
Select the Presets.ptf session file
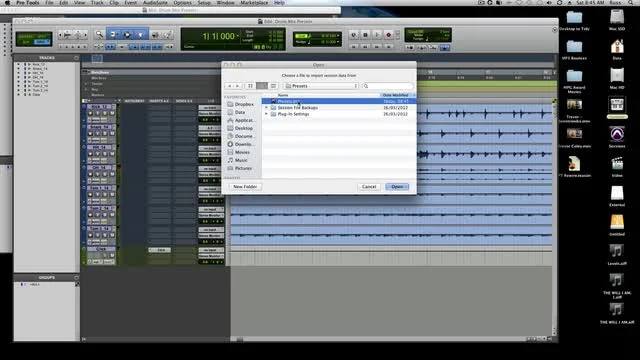tap(339, 101)
